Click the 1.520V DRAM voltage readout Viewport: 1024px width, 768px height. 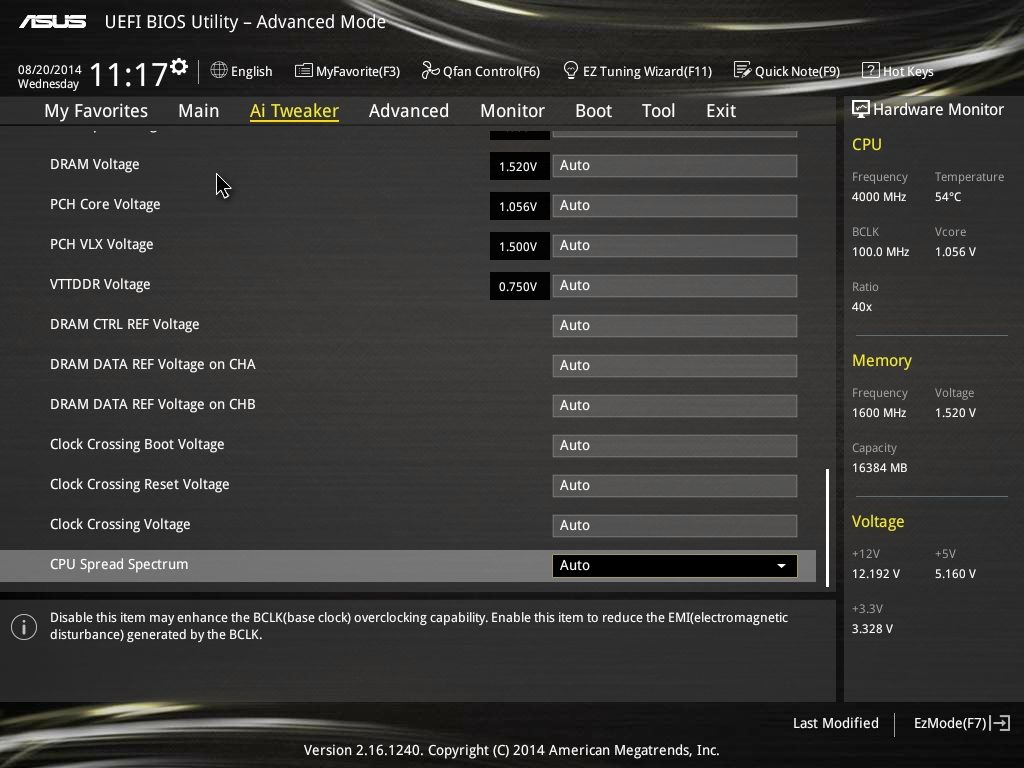tap(519, 167)
